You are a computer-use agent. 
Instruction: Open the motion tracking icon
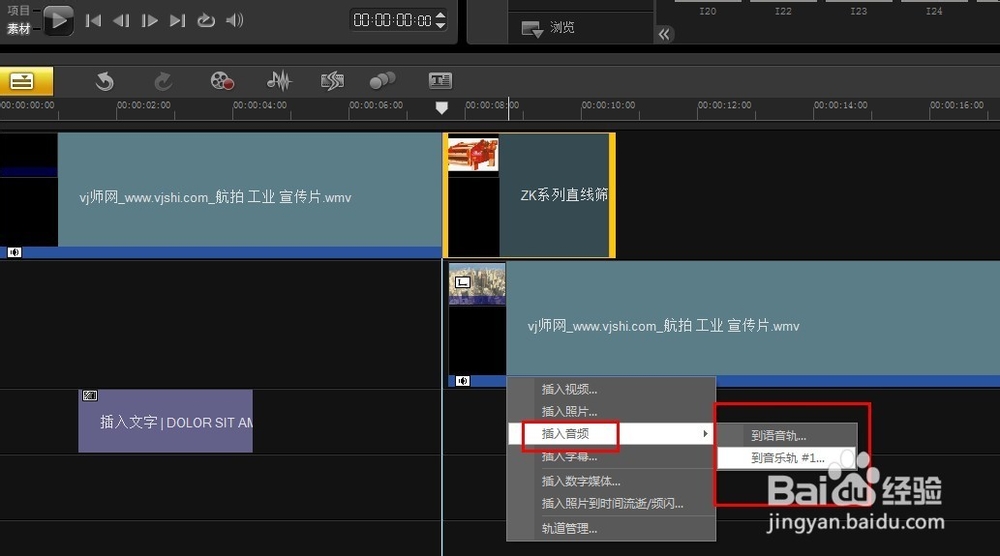(x=383, y=81)
